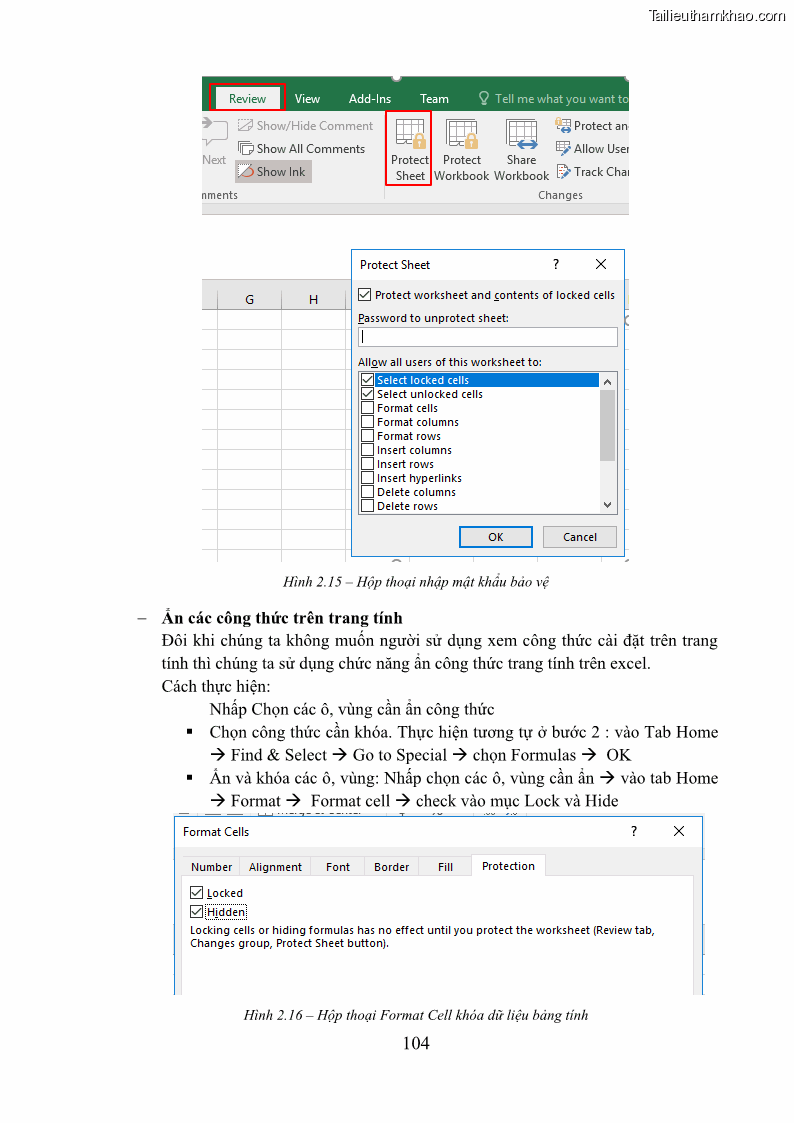This screenshot has width=794, height=1123.
Task: Open the Review ribbon tab
Action: tap(247, 99)
